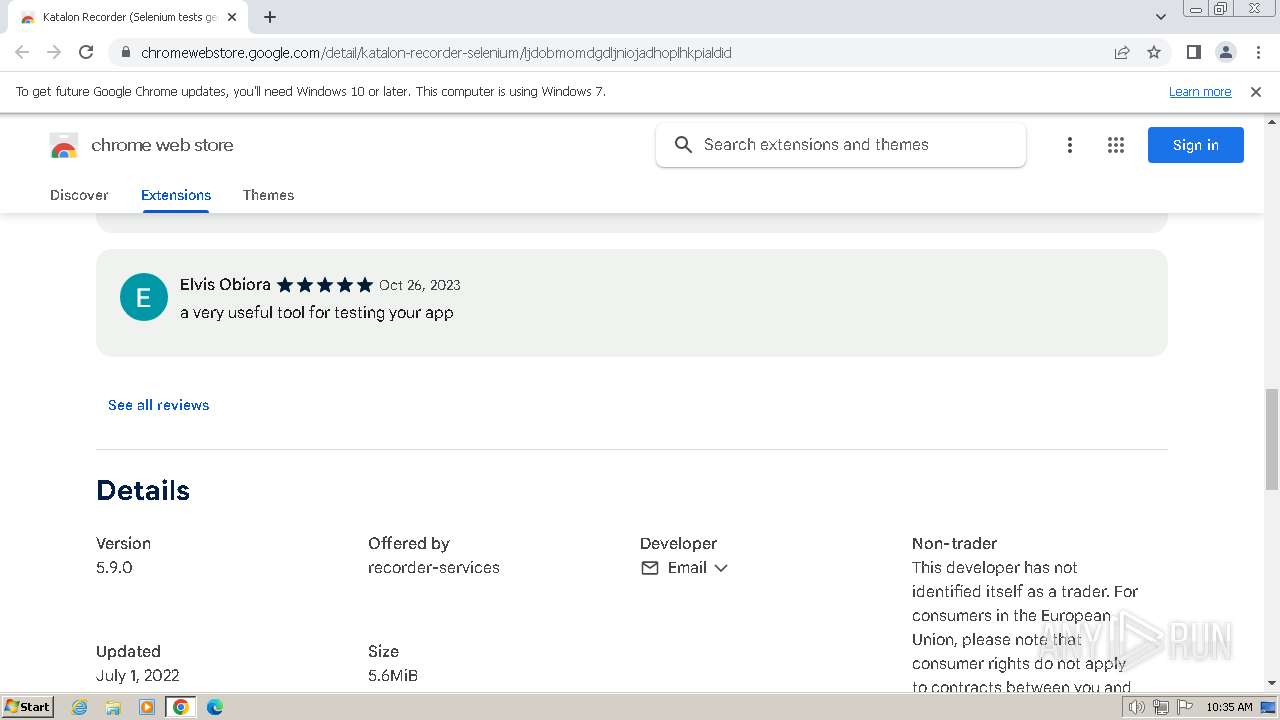Bookmark this tab with the star icon
The image size is (1280, 720).
(x=1154, y=52)
